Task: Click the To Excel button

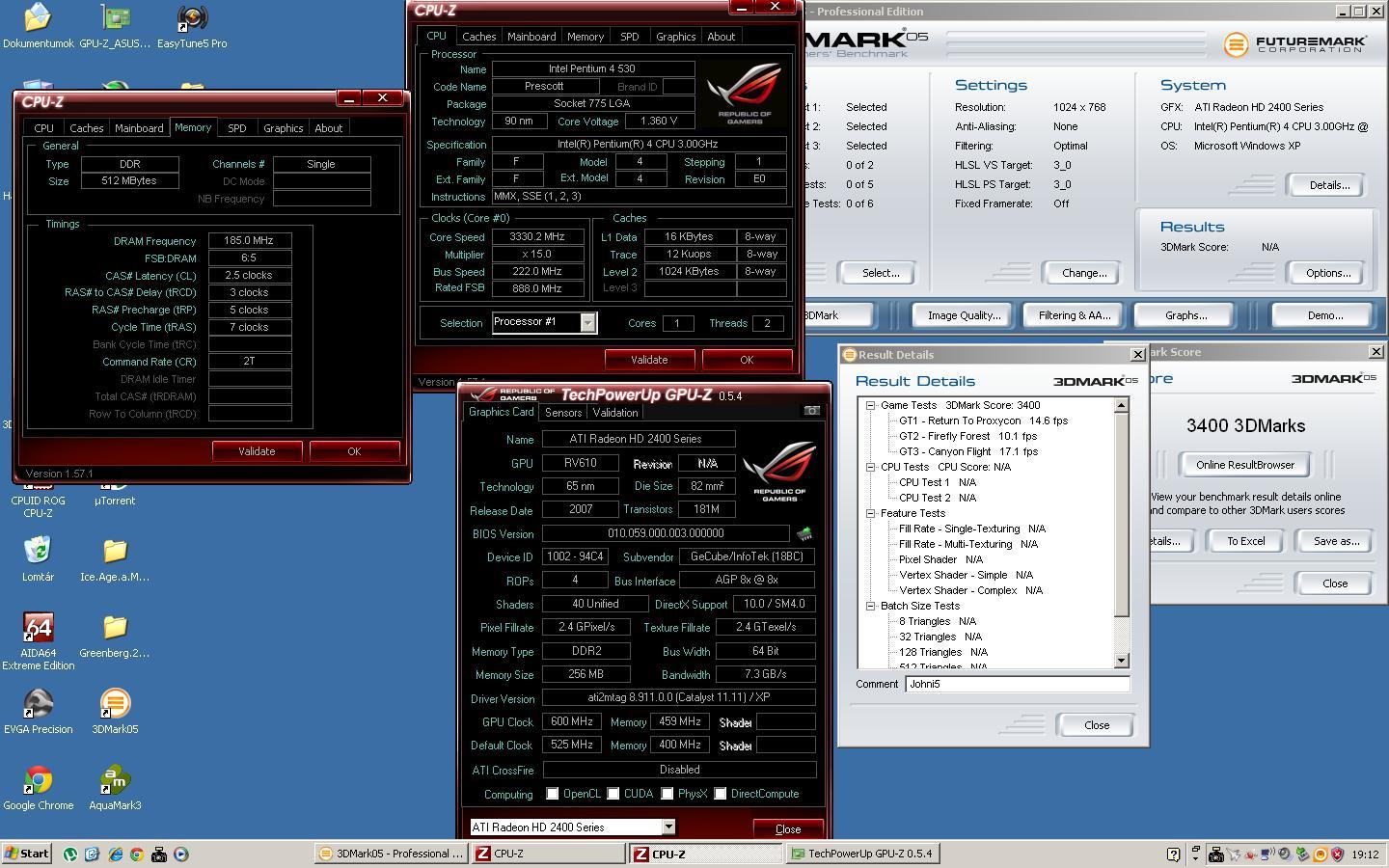Action: 1245,541
